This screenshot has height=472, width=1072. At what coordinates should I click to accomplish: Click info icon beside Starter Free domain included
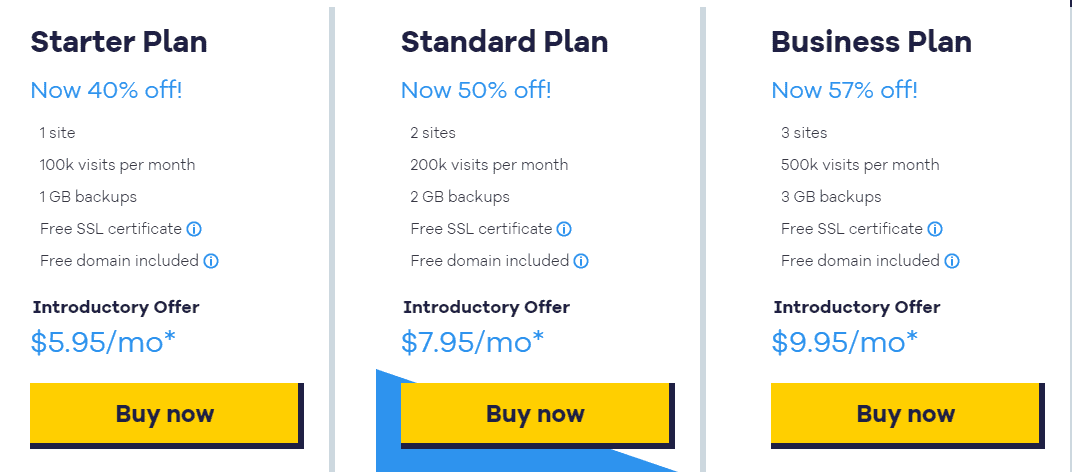point(211,261)
